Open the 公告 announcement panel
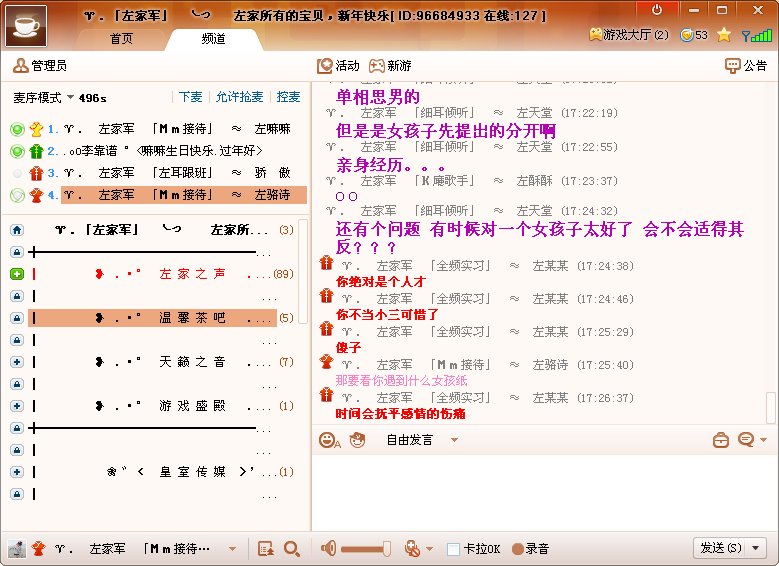779x566 pixels. coord(746,65)
